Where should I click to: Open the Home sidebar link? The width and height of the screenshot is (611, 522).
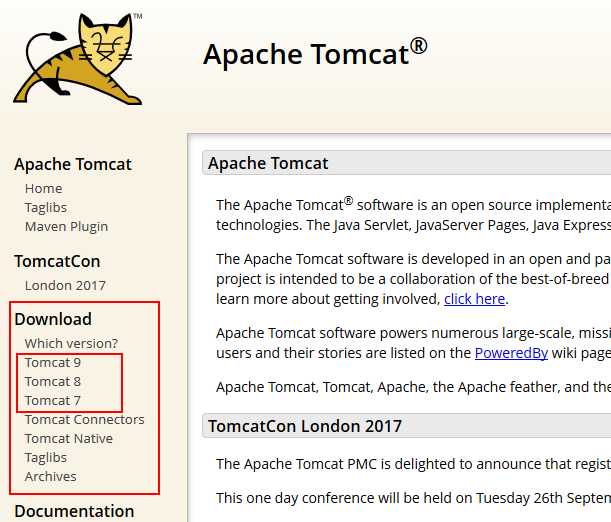43,189
